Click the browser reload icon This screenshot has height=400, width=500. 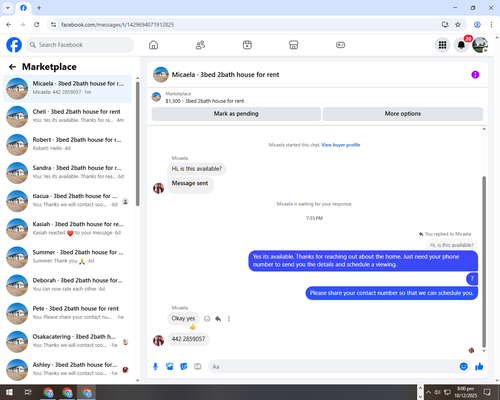point(37,25)
